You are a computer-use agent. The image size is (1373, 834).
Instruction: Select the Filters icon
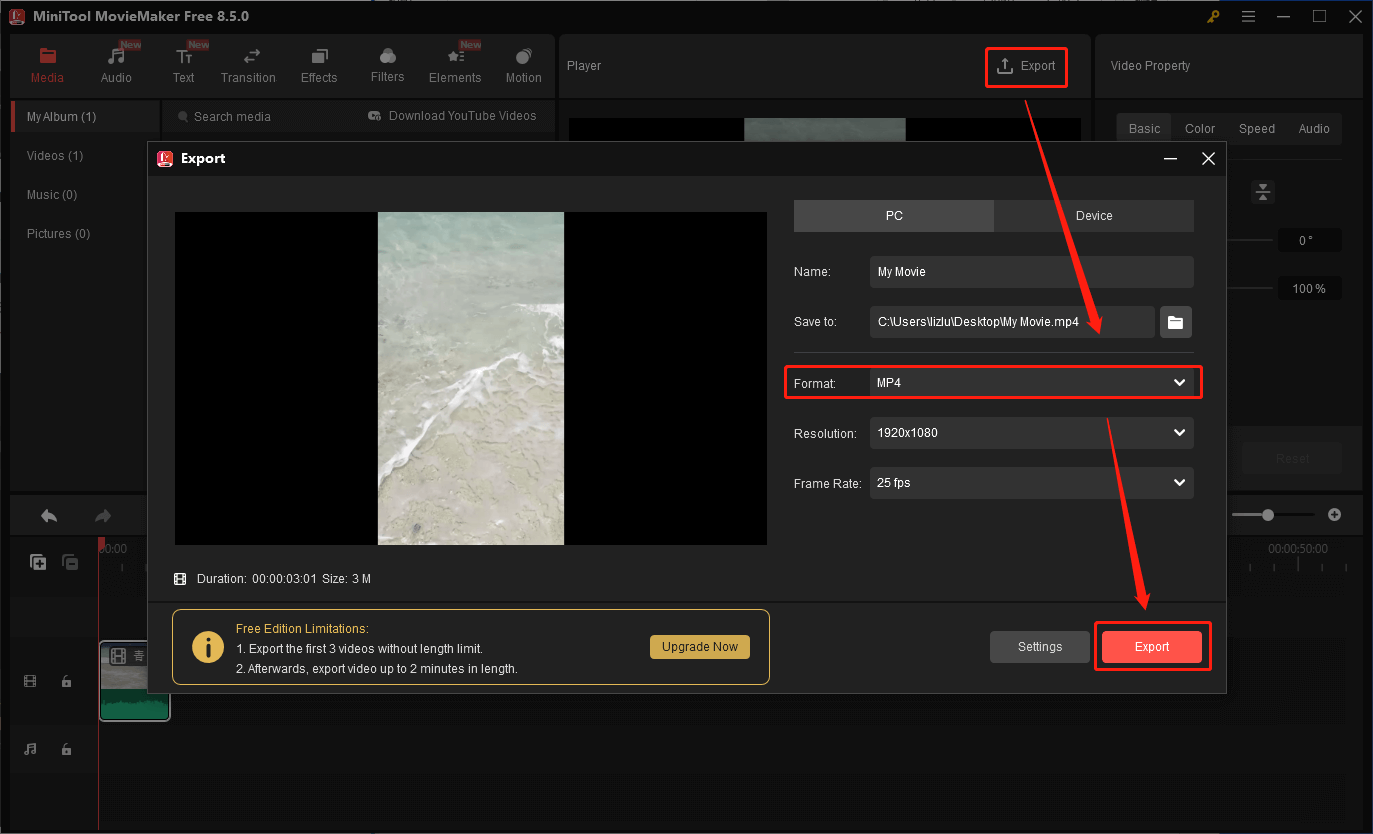tap(387, 63)
